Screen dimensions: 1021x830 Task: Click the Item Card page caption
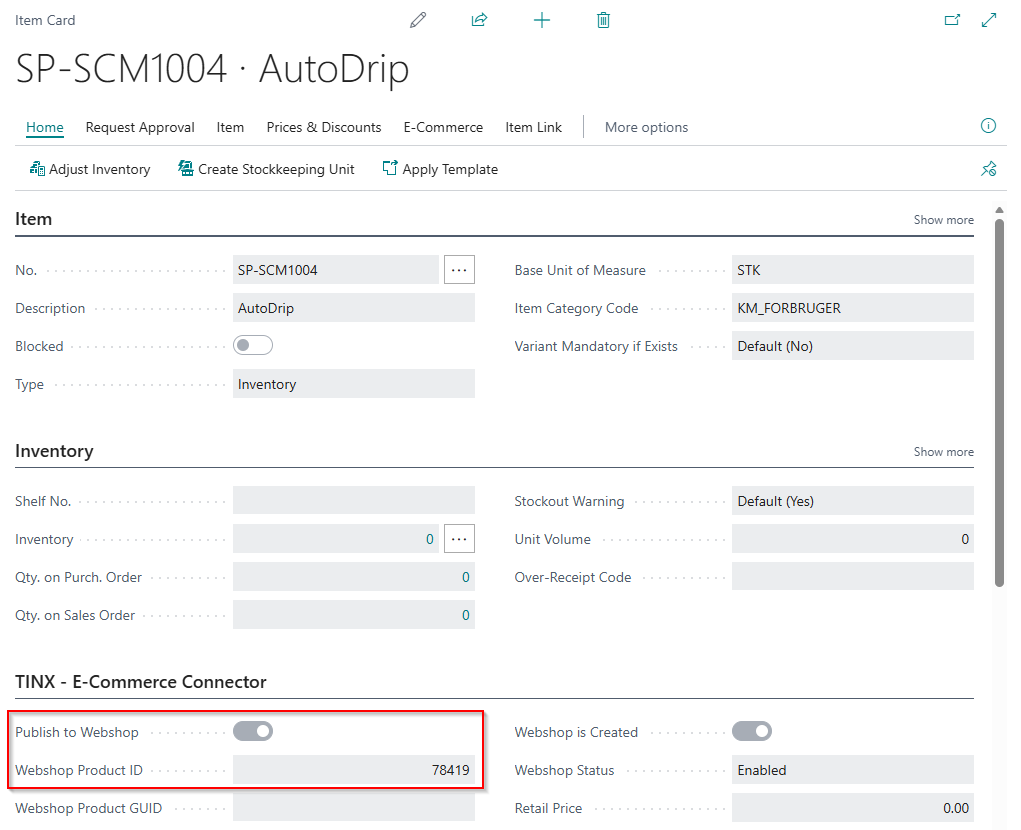coord(45,20)
